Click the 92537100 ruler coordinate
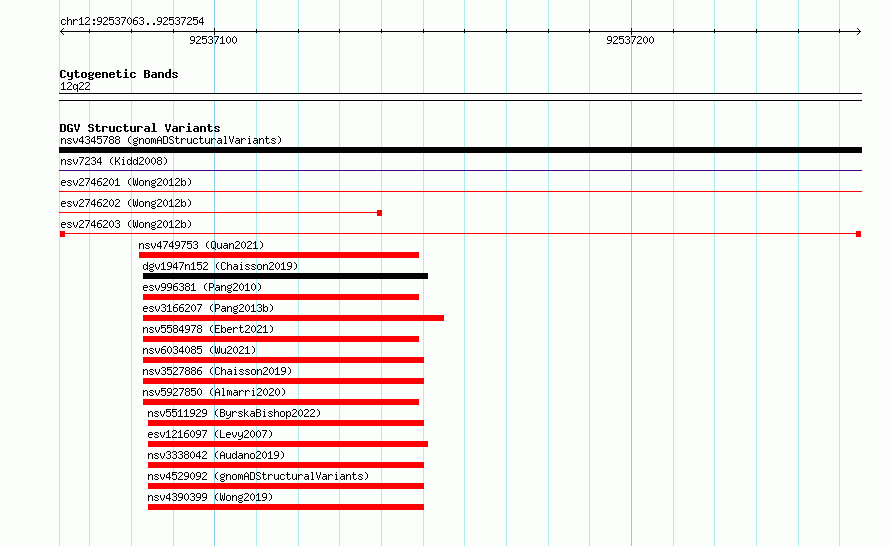Screen dimensions: 890x546 213,40
